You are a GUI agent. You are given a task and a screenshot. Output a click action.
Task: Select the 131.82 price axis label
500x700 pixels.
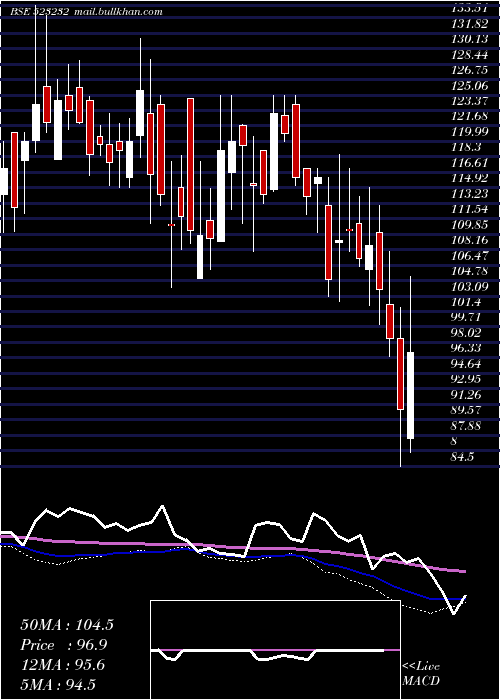pyautogui.click(x=469, y=24)
